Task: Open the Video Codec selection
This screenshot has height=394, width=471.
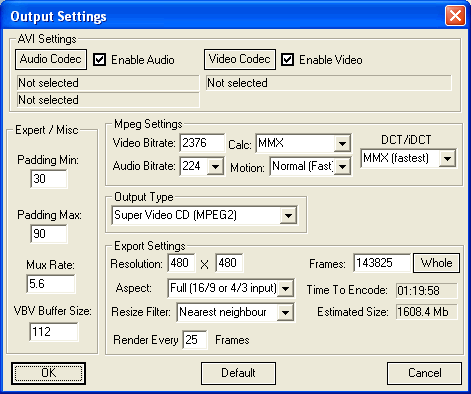Action: point(240,59)
